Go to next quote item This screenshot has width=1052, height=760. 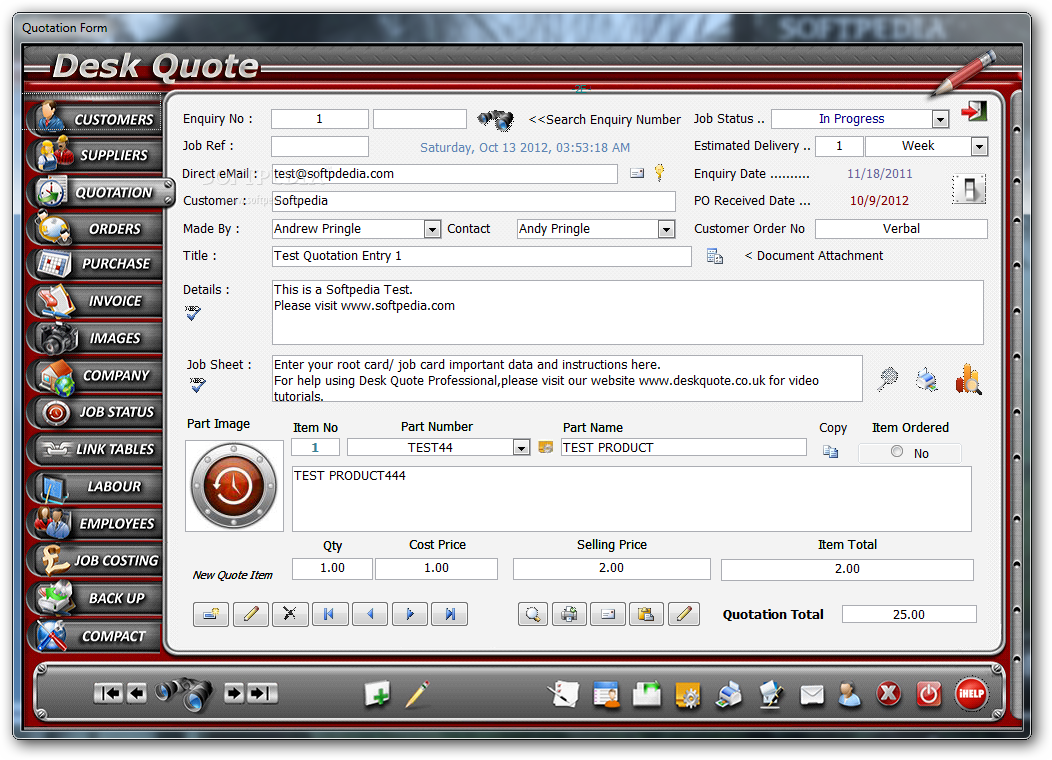(x=410, y=614)
